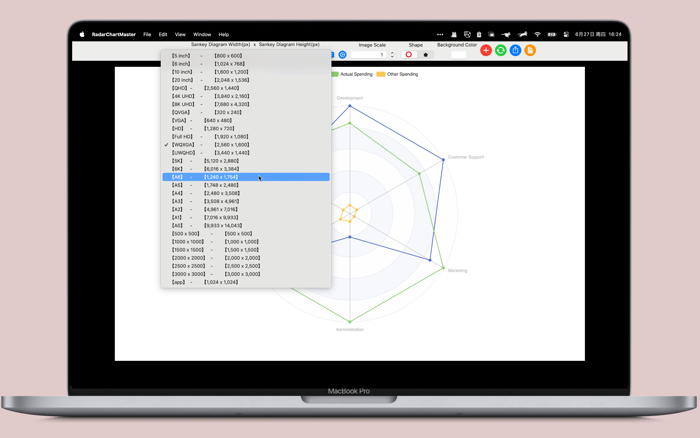
Task: Choose the QVGA 320 x 240 preset
Action: [x=246, y=113]
